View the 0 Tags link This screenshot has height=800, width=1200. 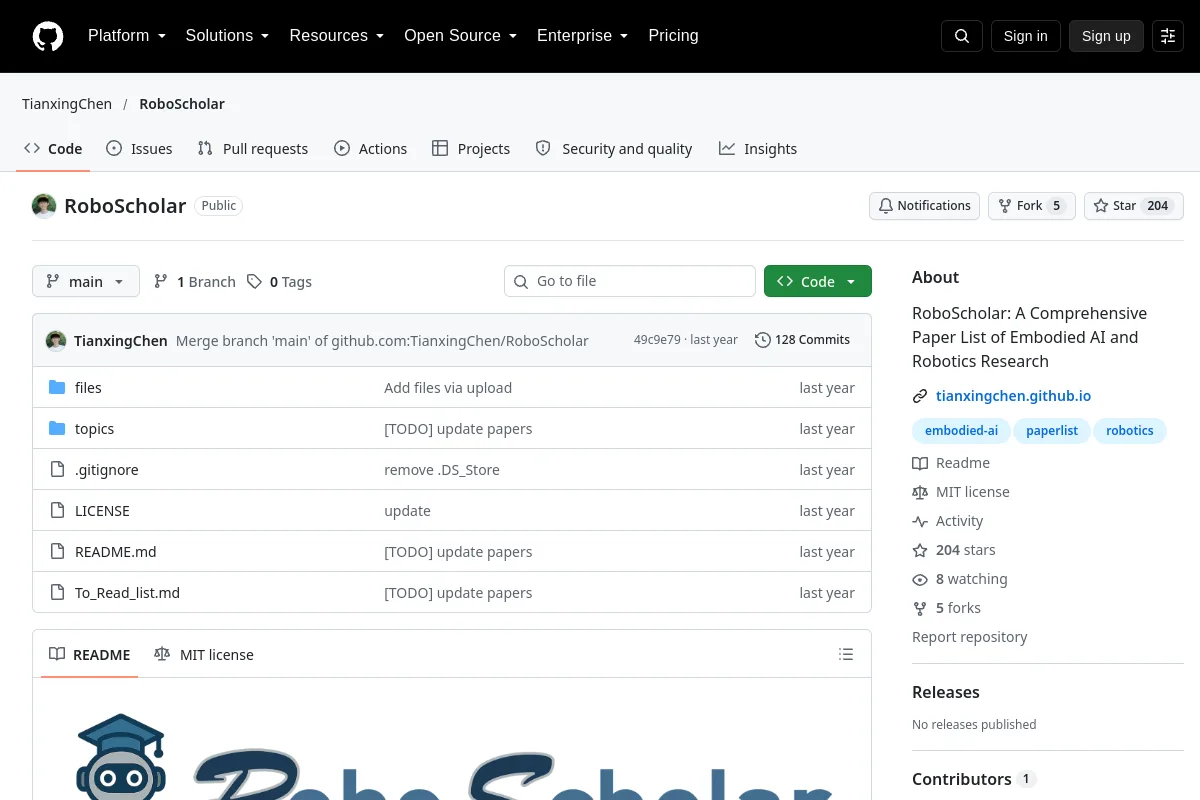coord(280,282)
